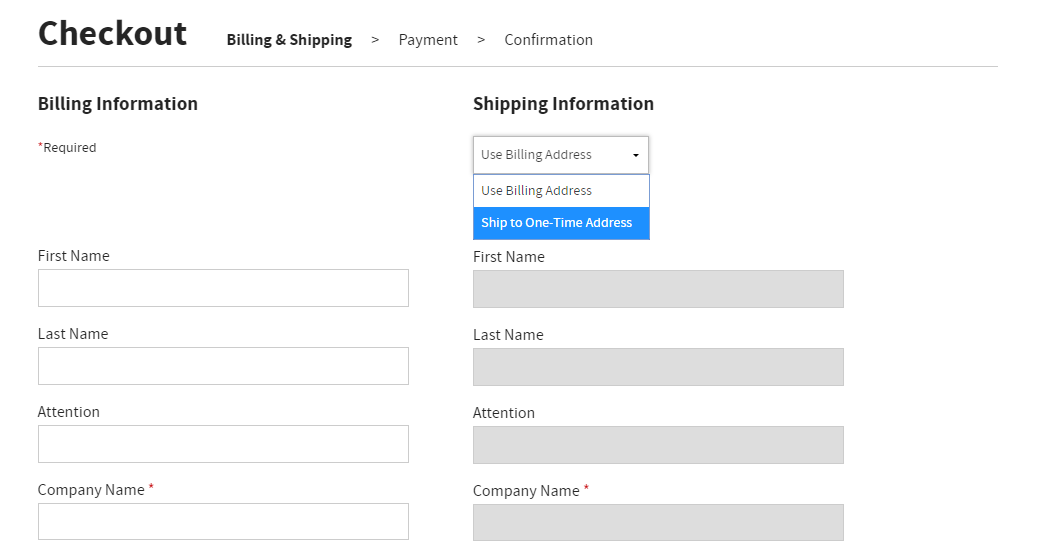Viewport: 1037px width, 550px height.
Task: Focus the billing First Name field
Action: coord(223,288)
